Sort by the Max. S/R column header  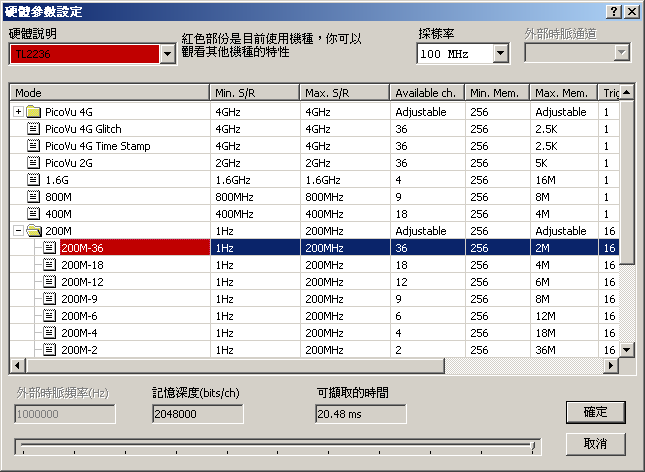coord(345,93)
